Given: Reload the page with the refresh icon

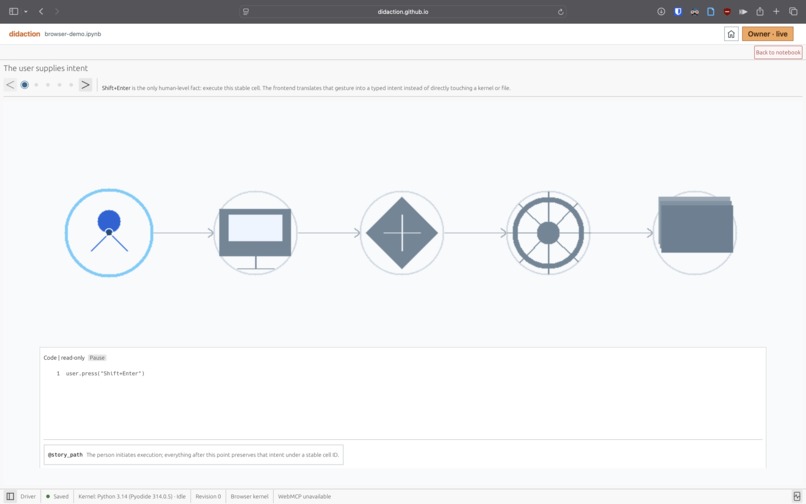Looking at the screenshot, I should [560, 12].
